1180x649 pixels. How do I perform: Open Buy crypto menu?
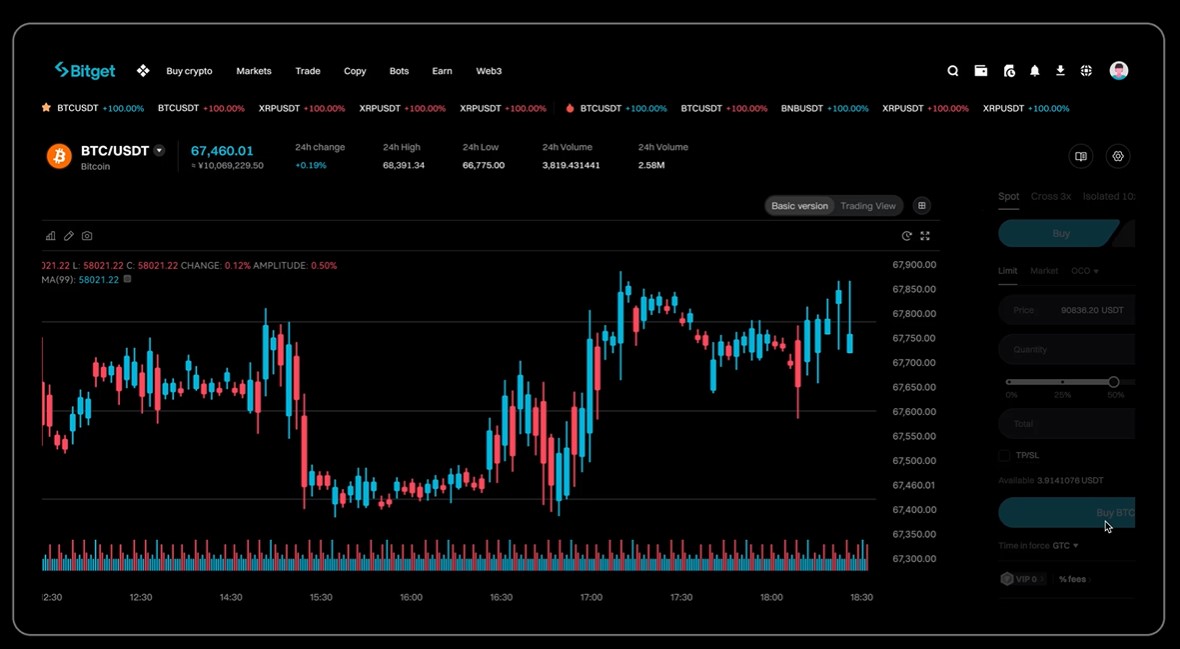tap(189, 71)
